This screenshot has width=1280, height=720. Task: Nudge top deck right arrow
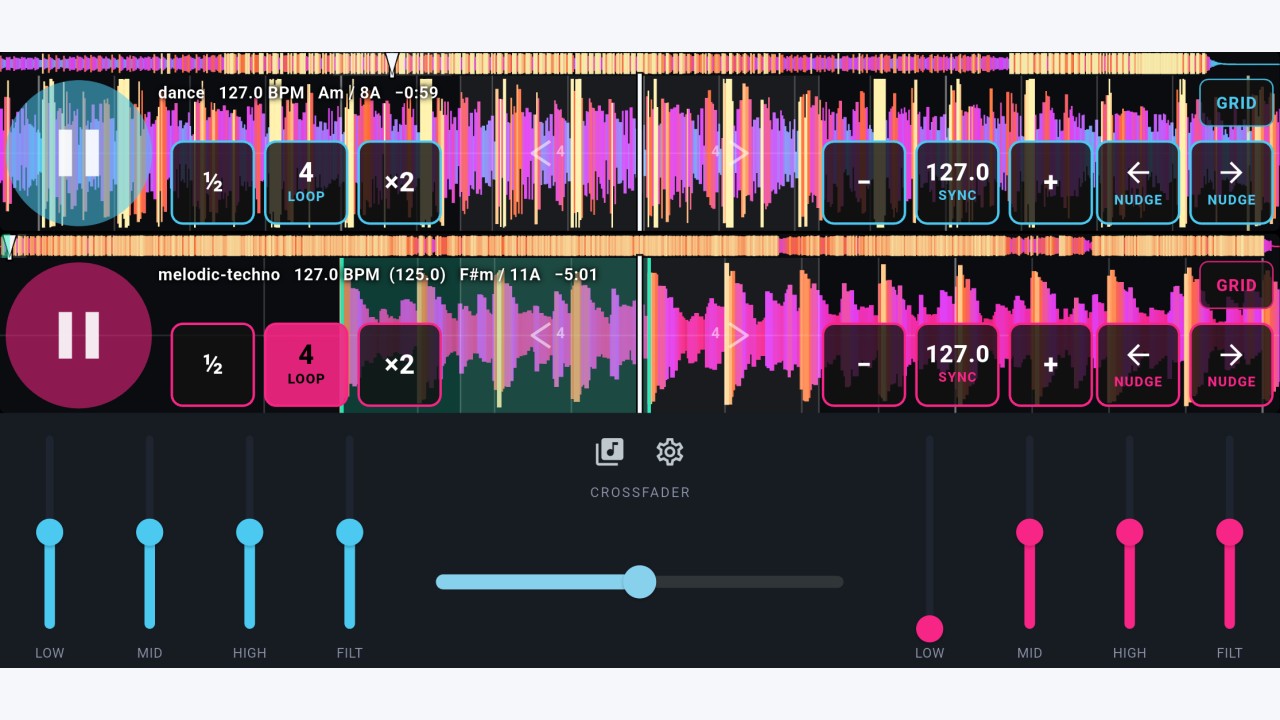[1231, 182]
